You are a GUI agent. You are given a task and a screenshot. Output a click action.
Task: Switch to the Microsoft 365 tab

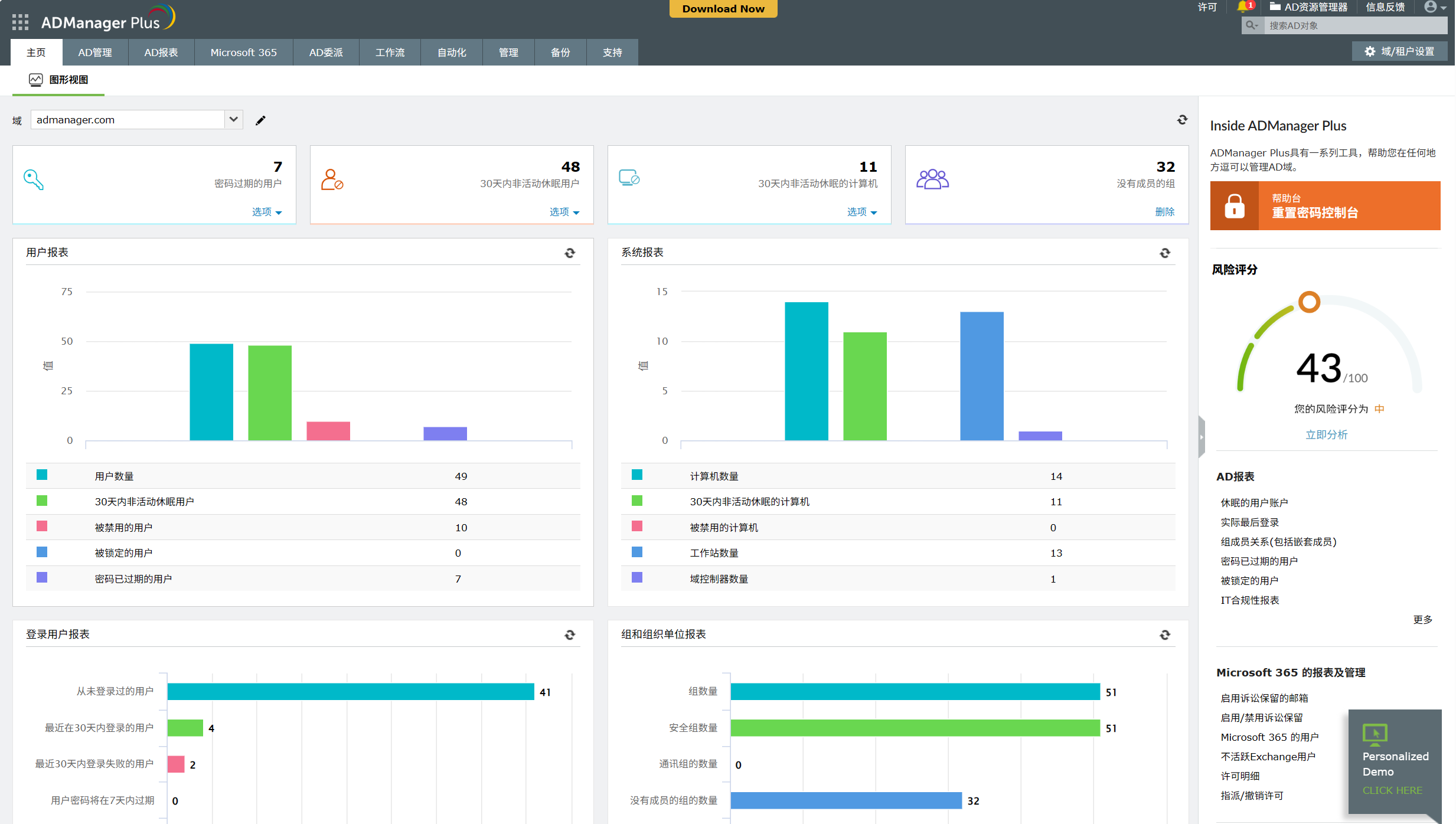coord(243,53)
